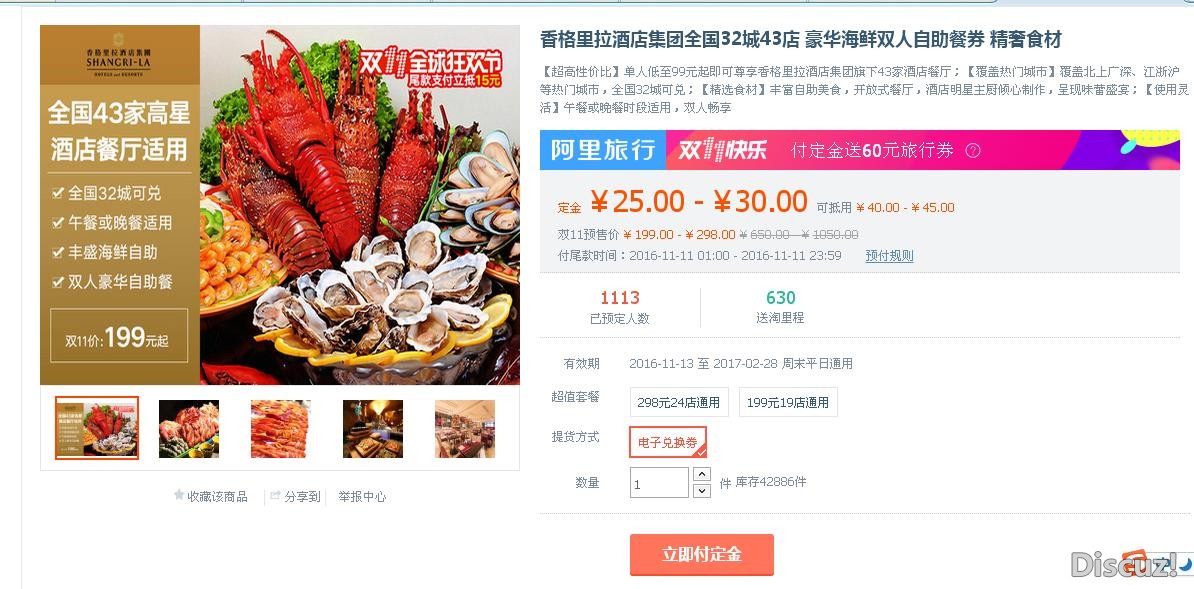Image resolution: width=1194 pixels, height=589 pixels.
Task: Select the third crab legs thumbnail
Action: (281, 429)
